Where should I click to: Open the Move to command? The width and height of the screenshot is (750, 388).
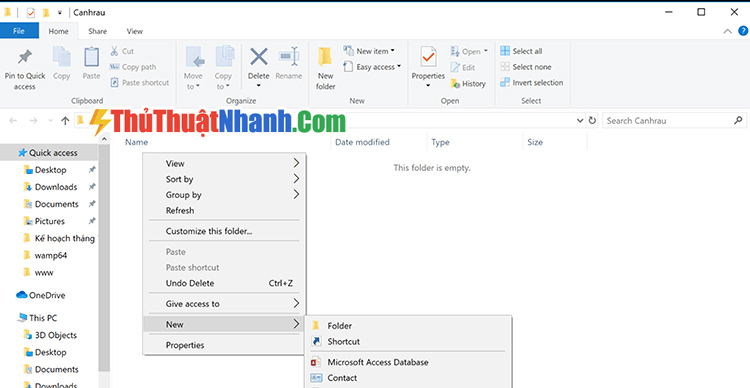pos(193,68)
